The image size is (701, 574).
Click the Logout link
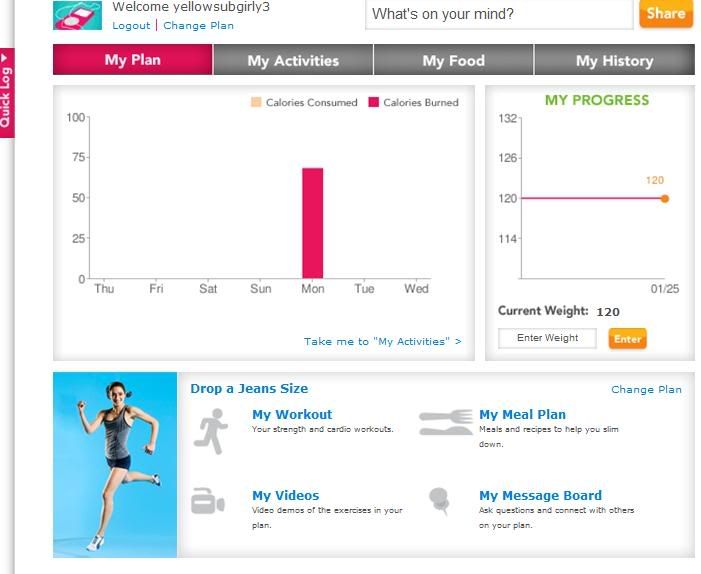(131, 25)
